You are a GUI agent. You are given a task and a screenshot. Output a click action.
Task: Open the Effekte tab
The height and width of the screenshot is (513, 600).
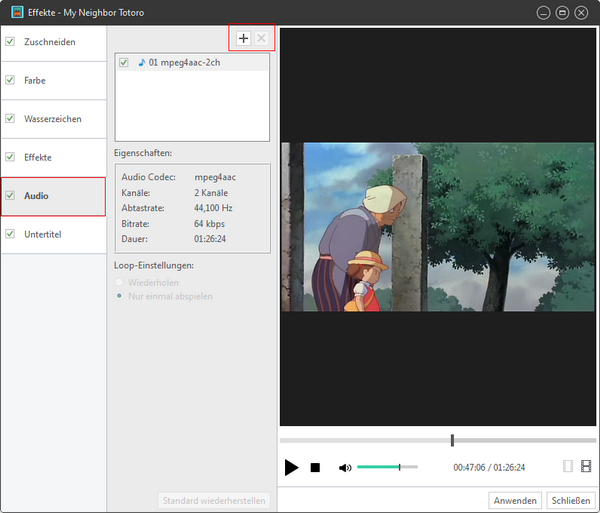click(54, 157)
